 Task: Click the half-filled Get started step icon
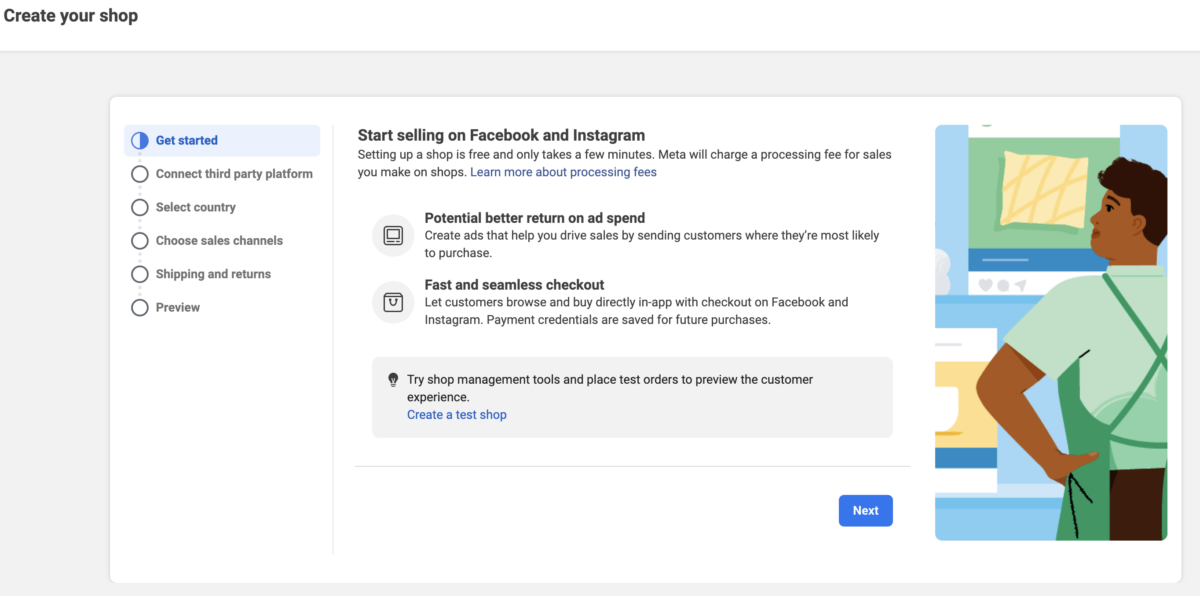[x=140, y=141]
